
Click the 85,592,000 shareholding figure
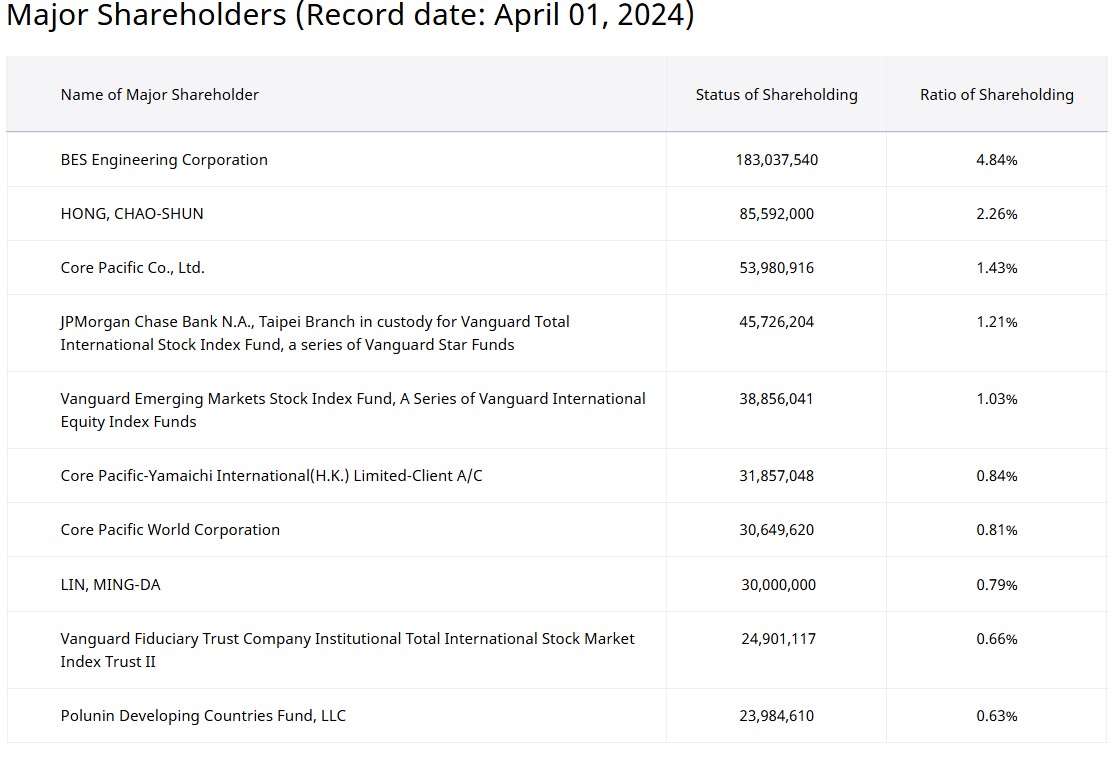[x=776, y=214]
